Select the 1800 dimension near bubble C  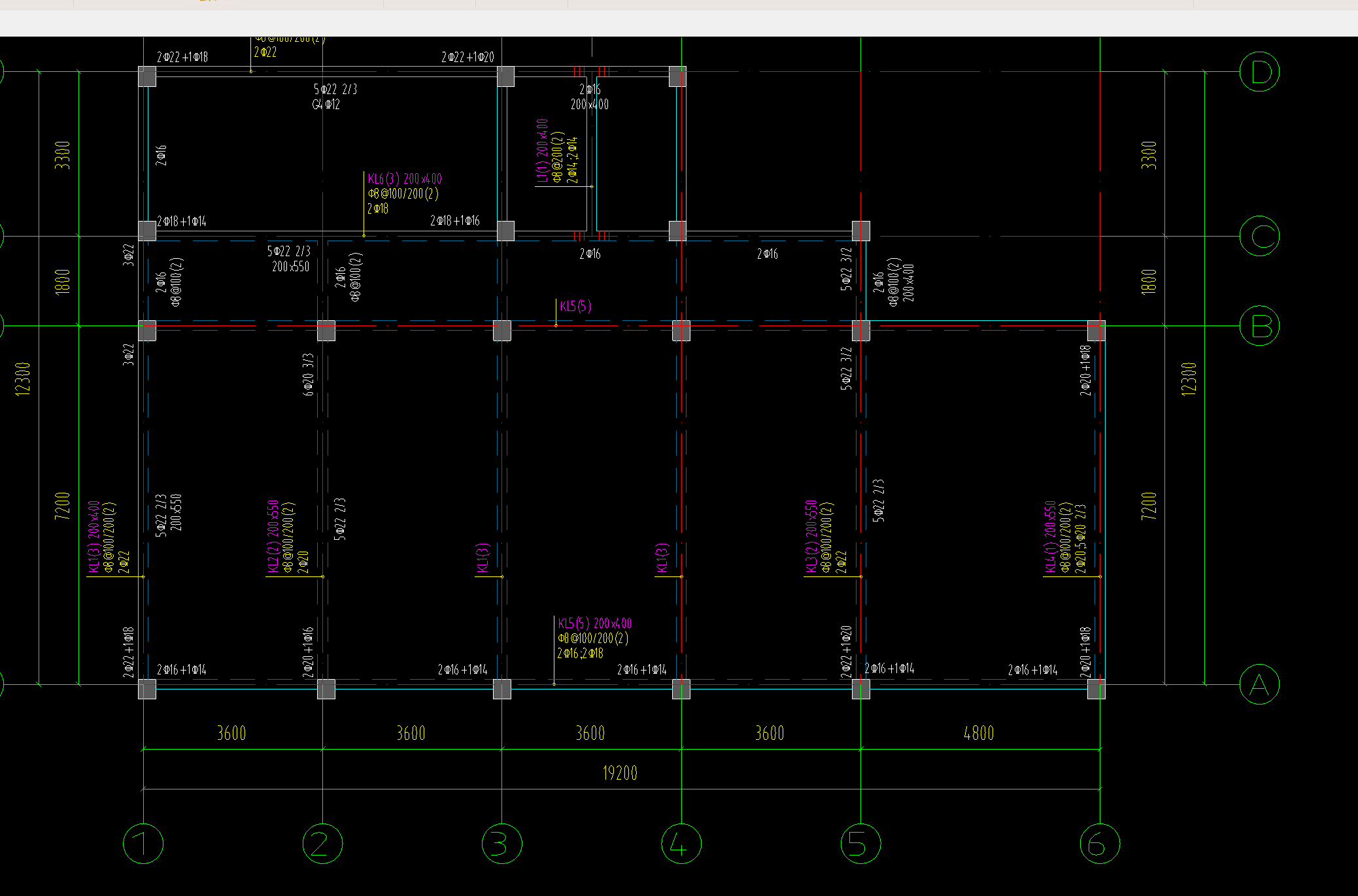pos(1149,282)
